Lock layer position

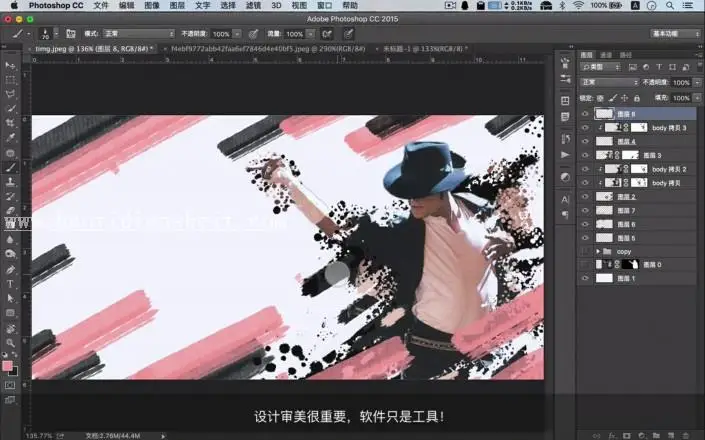pos(625,98)
